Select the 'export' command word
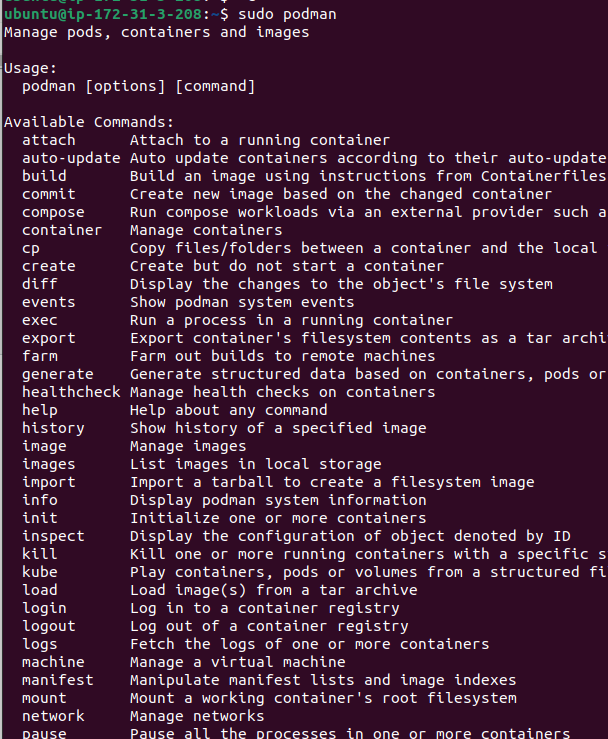This screenshot has height=739, width=608. point(49,338)
